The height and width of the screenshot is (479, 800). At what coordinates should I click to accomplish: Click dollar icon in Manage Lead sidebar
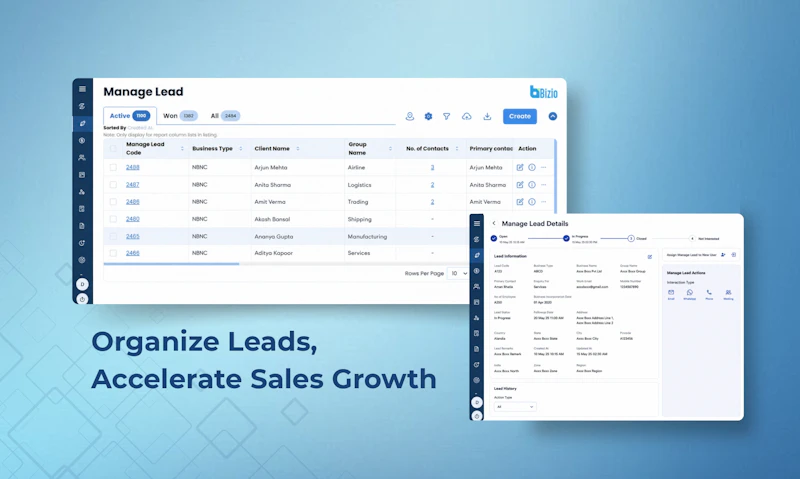point(82,140)
